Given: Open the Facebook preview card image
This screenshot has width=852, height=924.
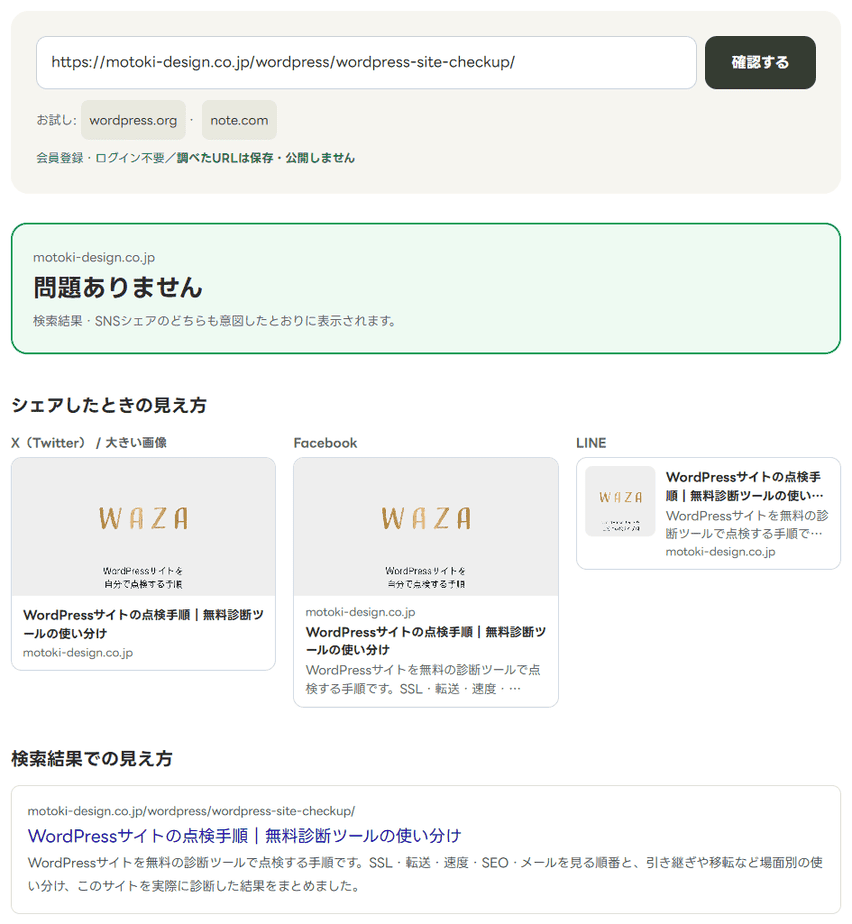Looking at the screenshot, I should [425, 527].
